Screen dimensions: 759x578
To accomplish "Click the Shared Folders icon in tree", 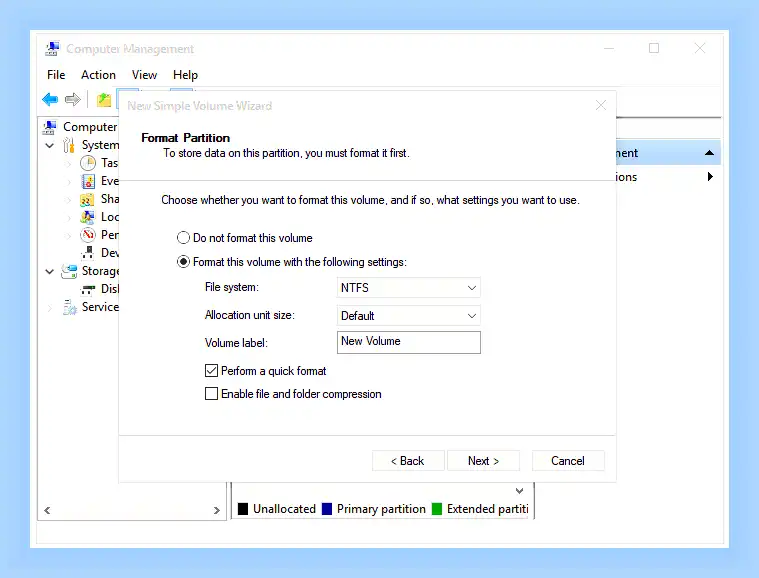I will tap(87, 199).
